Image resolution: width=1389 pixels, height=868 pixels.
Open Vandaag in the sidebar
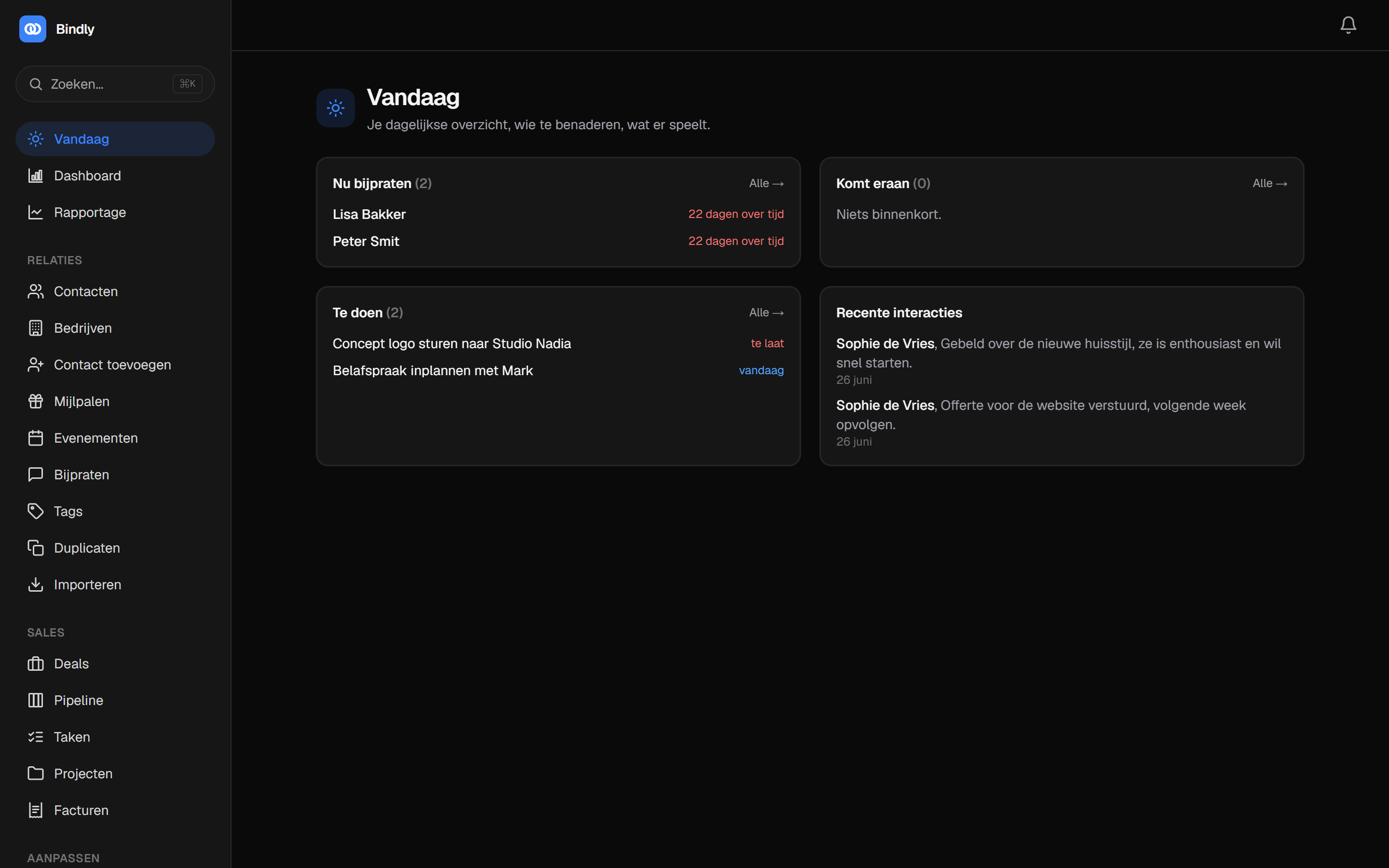coord(115,139)
